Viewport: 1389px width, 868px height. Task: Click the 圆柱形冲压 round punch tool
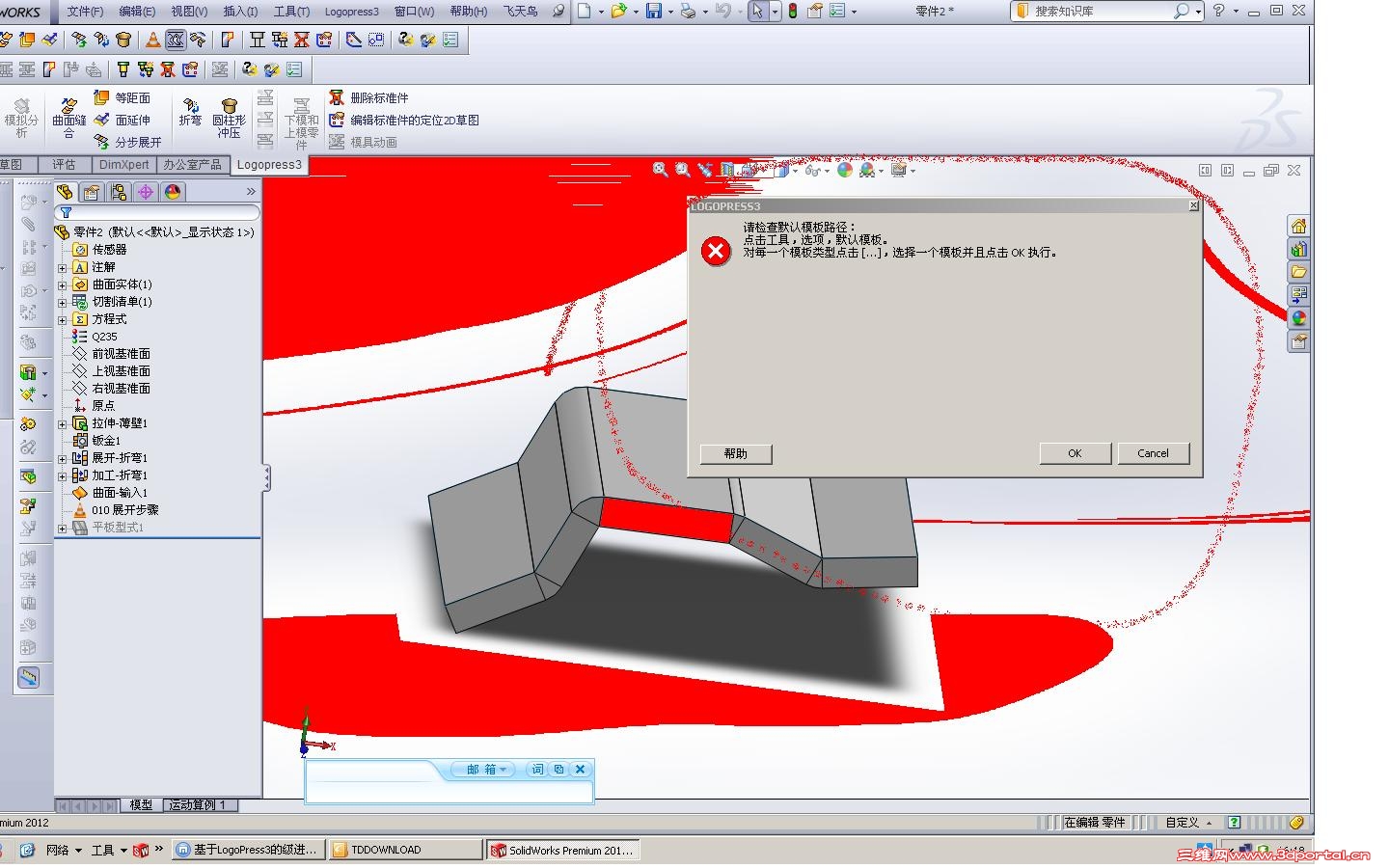(230, 118)
